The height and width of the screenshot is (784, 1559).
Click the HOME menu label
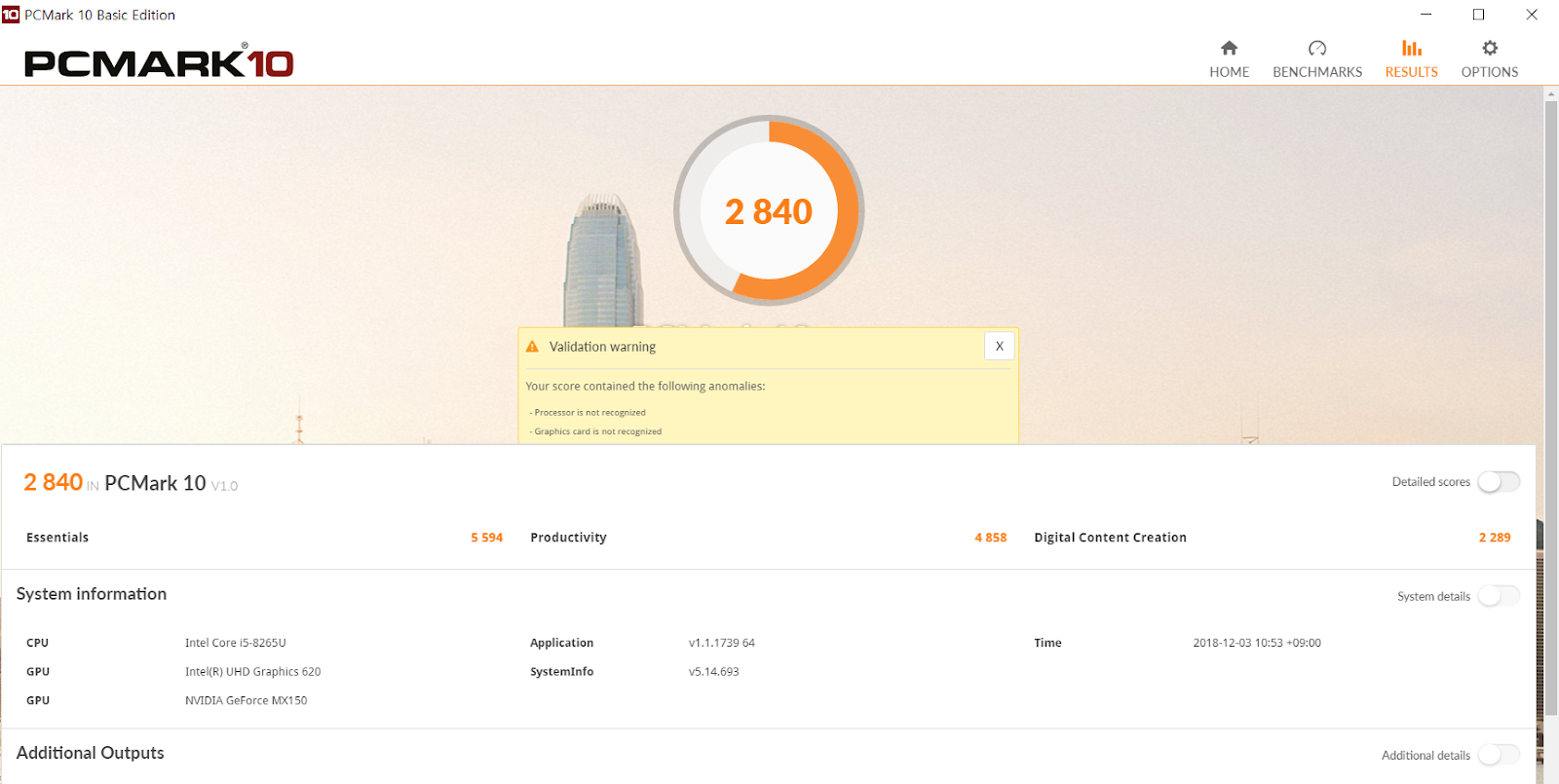coord(1229,72)
